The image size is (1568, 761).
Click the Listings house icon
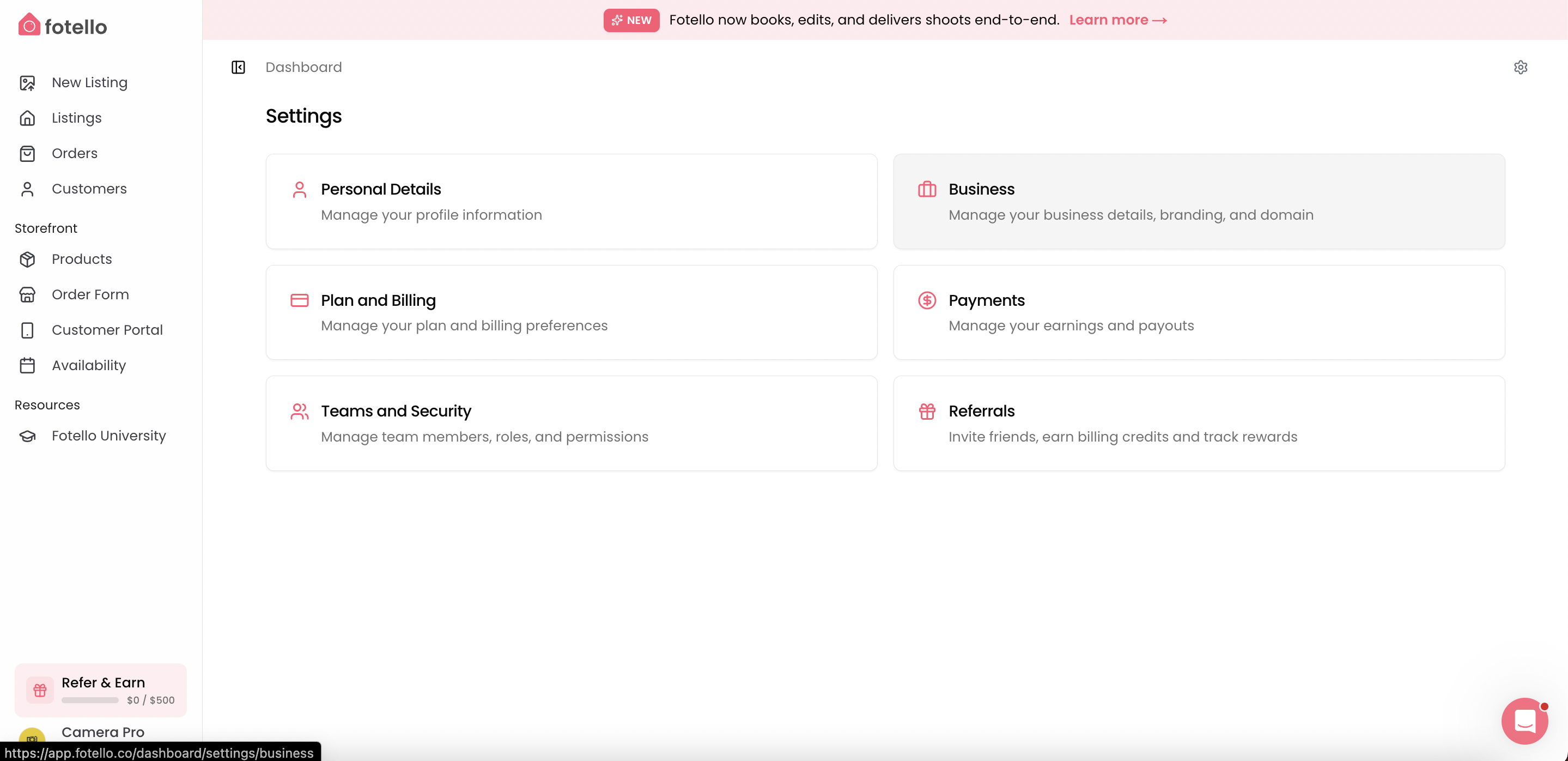[27, 118]
